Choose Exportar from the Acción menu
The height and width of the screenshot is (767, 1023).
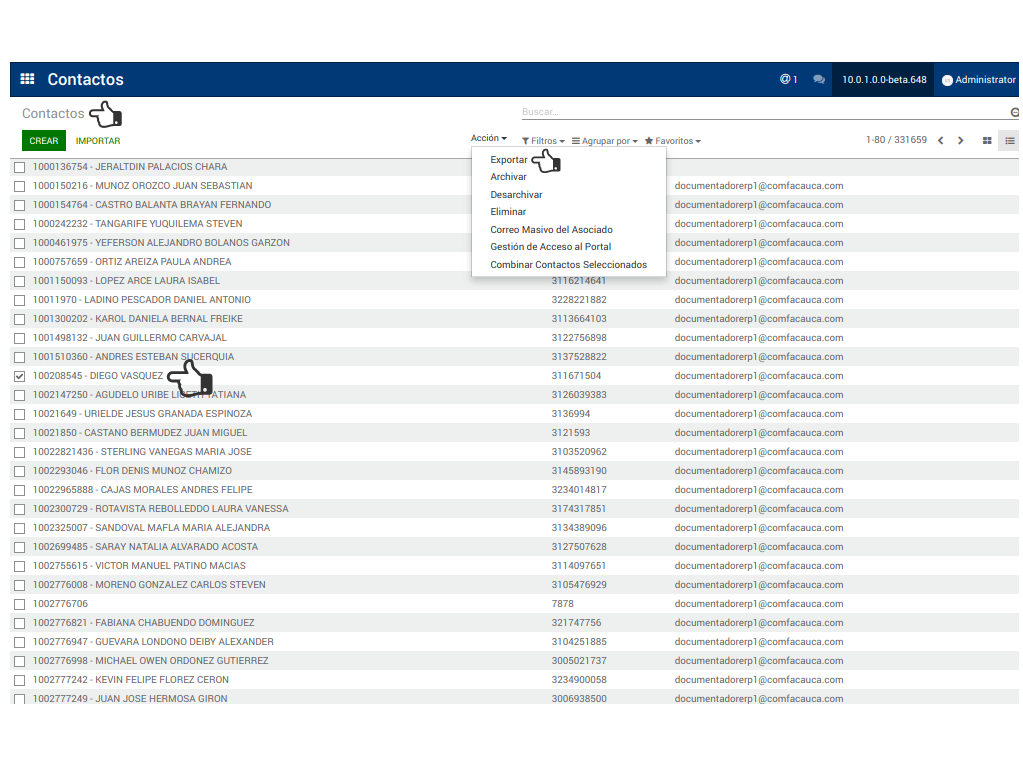point(508,160)
